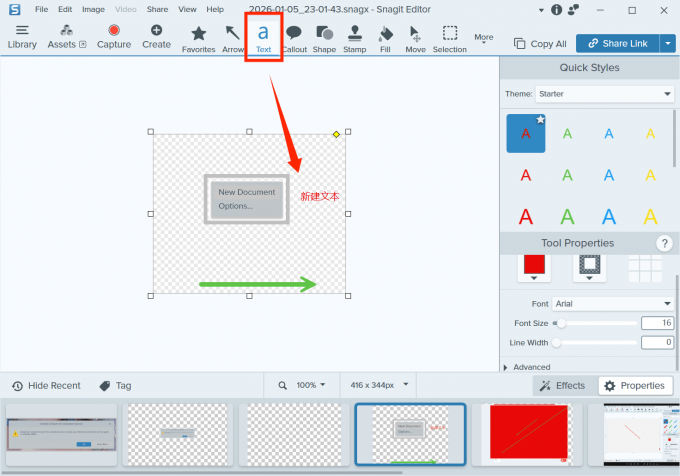The width and height of the screenshot is (680, 476).
Task: Activate the Fill bucket tool
Action: click(386, 37)
